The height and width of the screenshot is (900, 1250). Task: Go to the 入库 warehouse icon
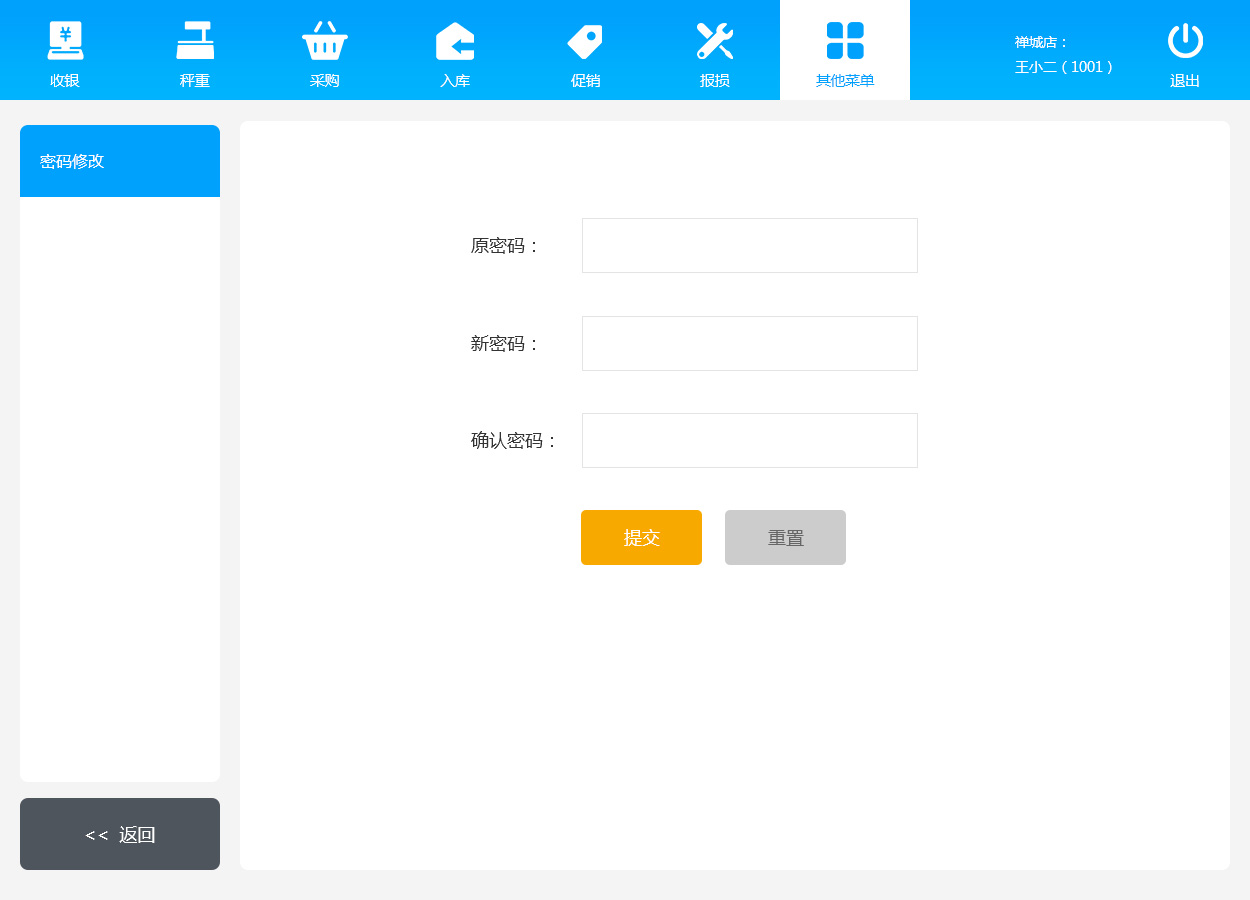[455, 41]
